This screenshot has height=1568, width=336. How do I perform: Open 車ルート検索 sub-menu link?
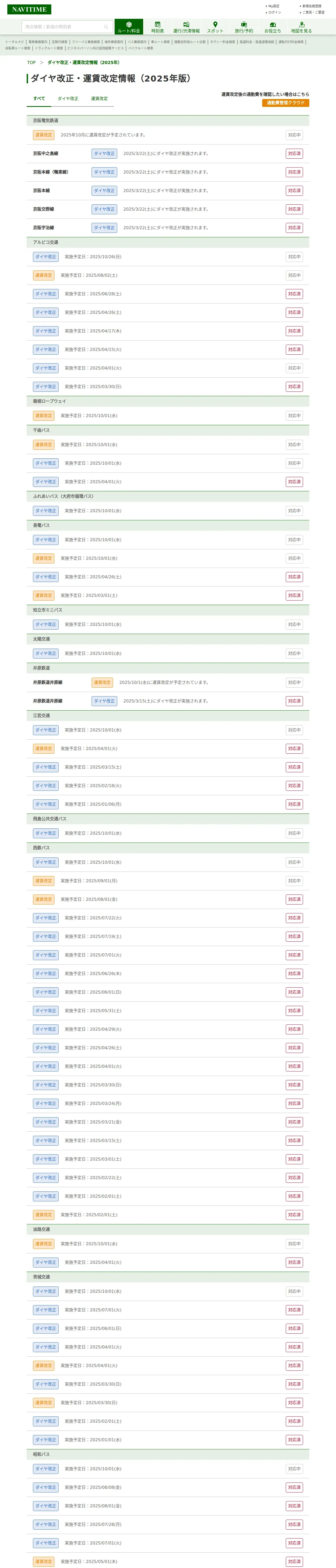coord(160,42)
